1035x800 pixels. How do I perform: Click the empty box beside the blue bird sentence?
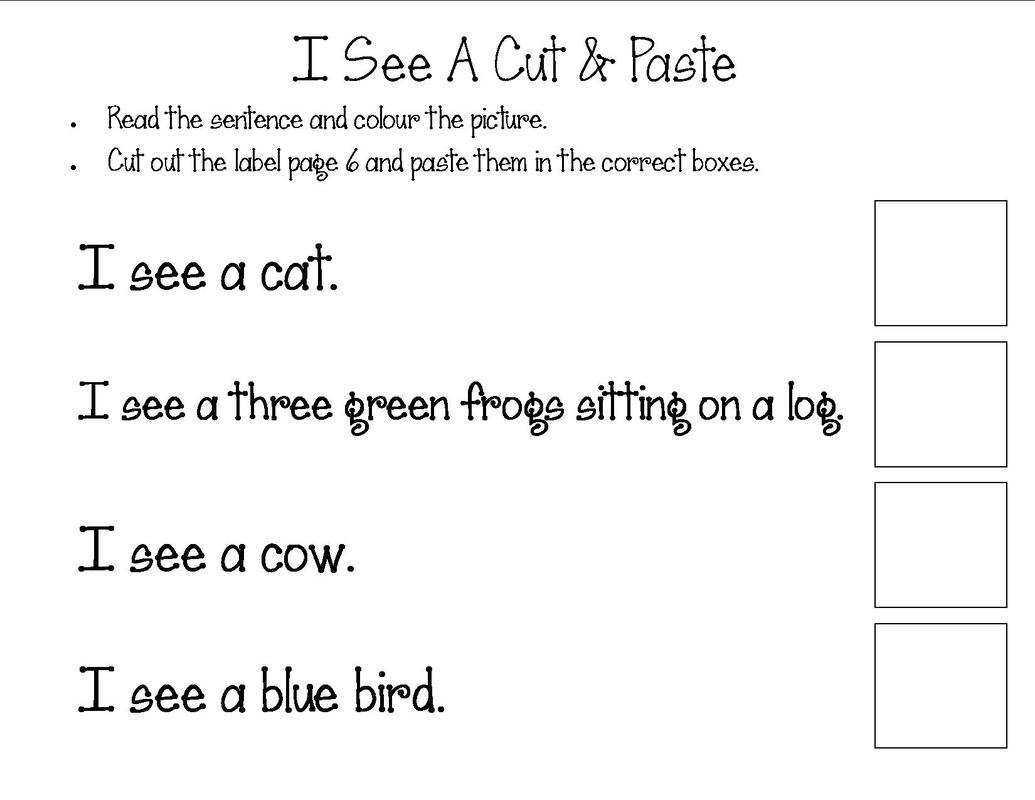940,686
